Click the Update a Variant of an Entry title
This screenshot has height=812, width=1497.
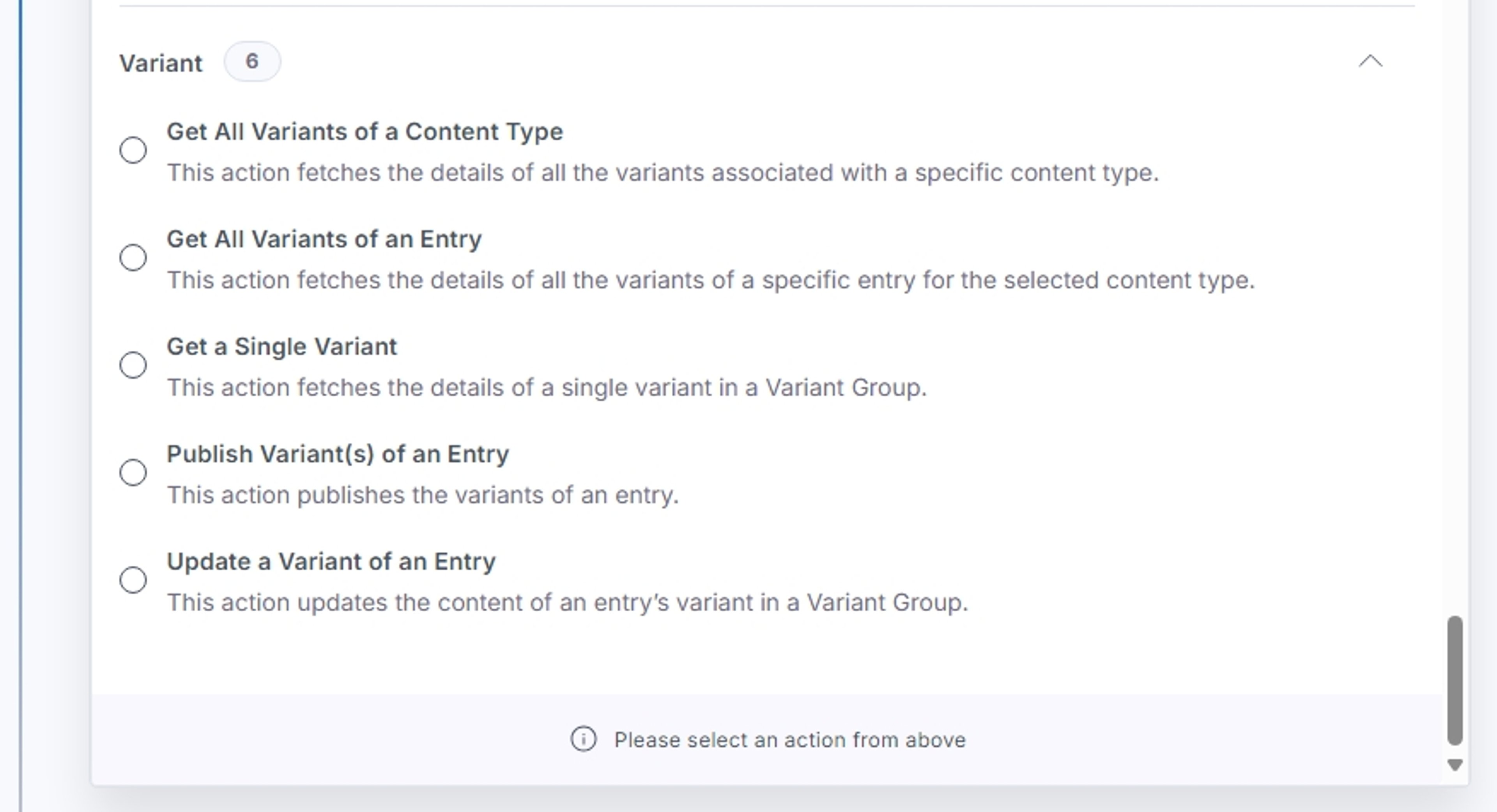pos(331,562)
